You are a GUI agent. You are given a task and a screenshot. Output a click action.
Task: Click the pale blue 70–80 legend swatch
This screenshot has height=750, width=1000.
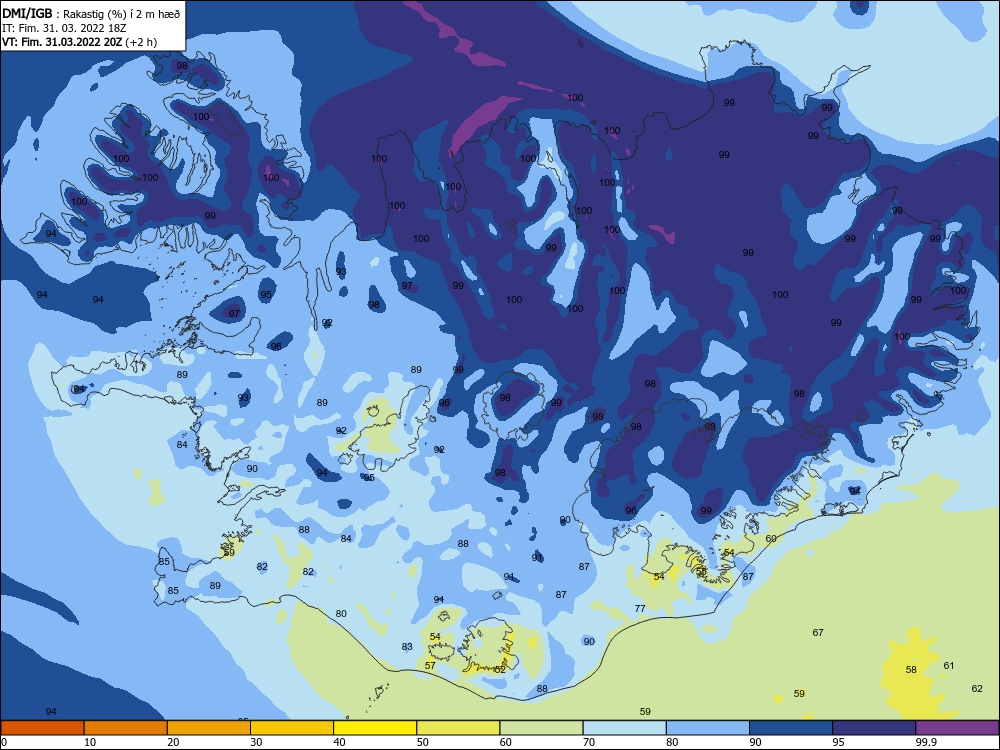coord(624,728)
